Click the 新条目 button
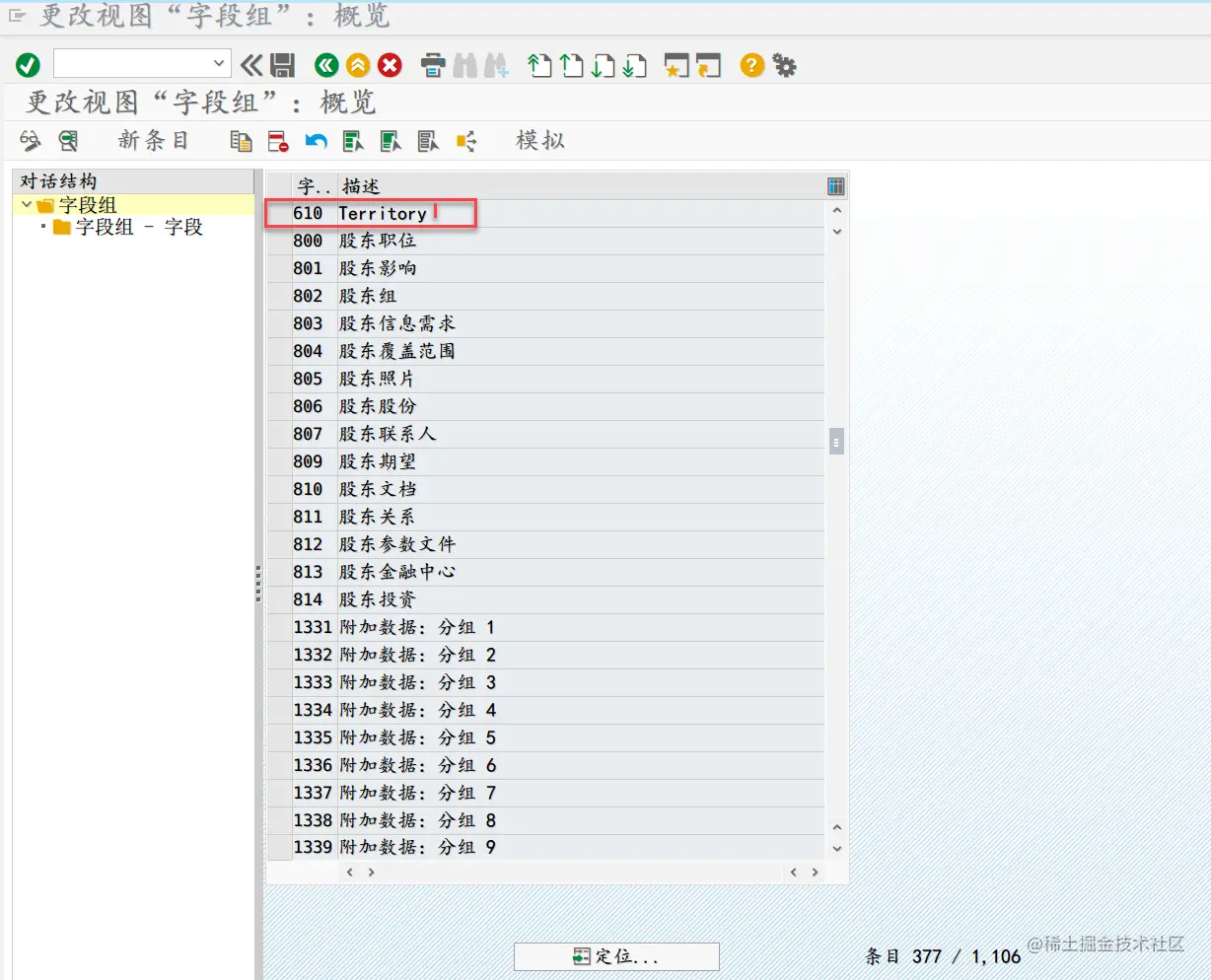Viewport: 1211px width, 980px height. pos(153,141)
